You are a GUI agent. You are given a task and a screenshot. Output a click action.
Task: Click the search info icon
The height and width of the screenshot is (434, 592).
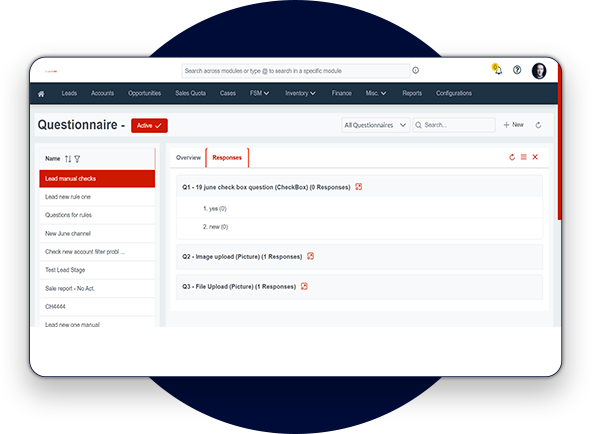416,70
